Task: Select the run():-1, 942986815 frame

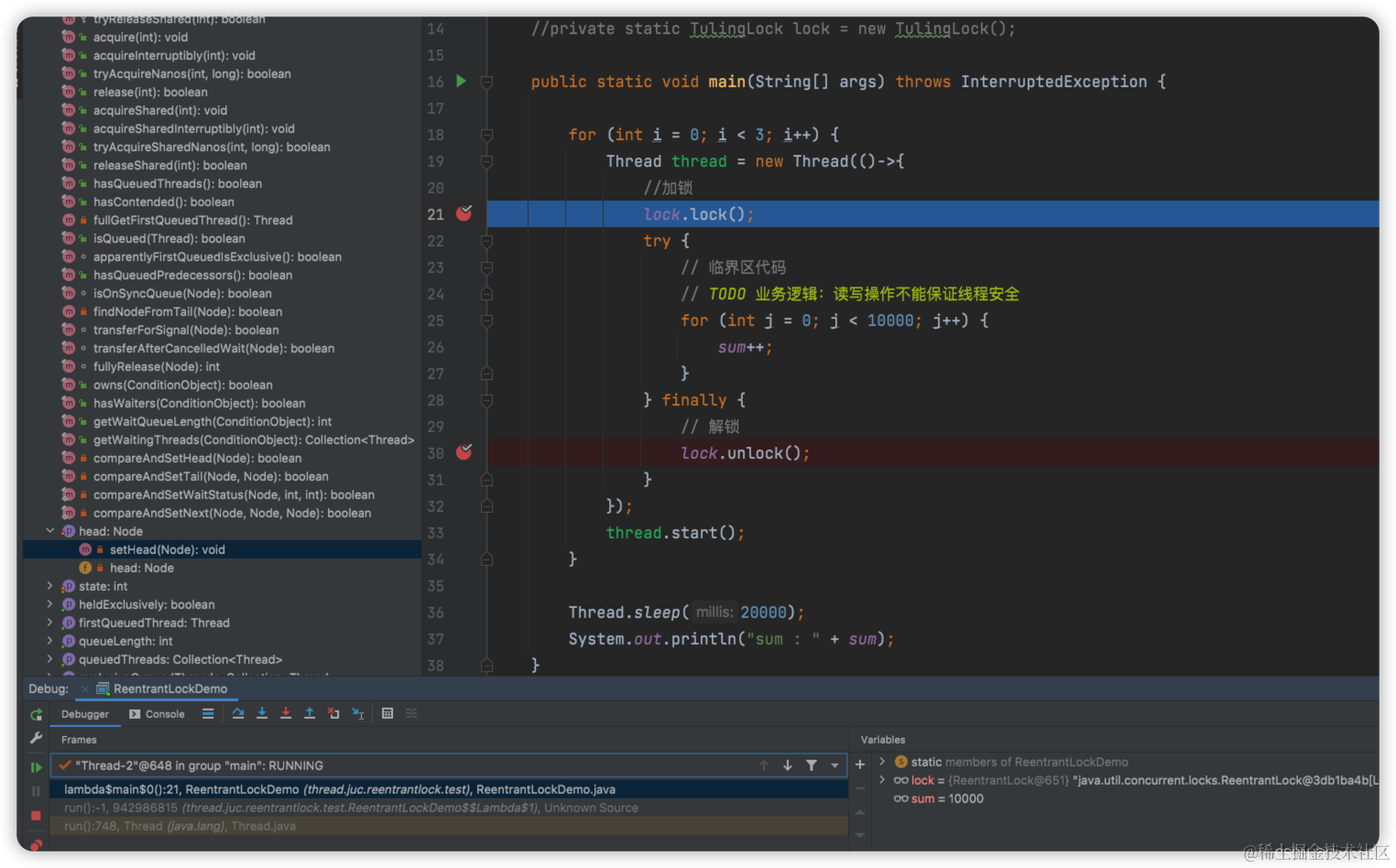Action: point(449,808)
